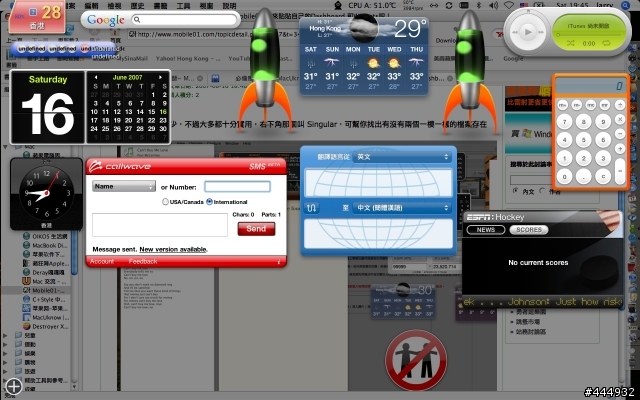The image size is (640, 400).
Task: Click calculator key 3
Action: tap(603, 158)
